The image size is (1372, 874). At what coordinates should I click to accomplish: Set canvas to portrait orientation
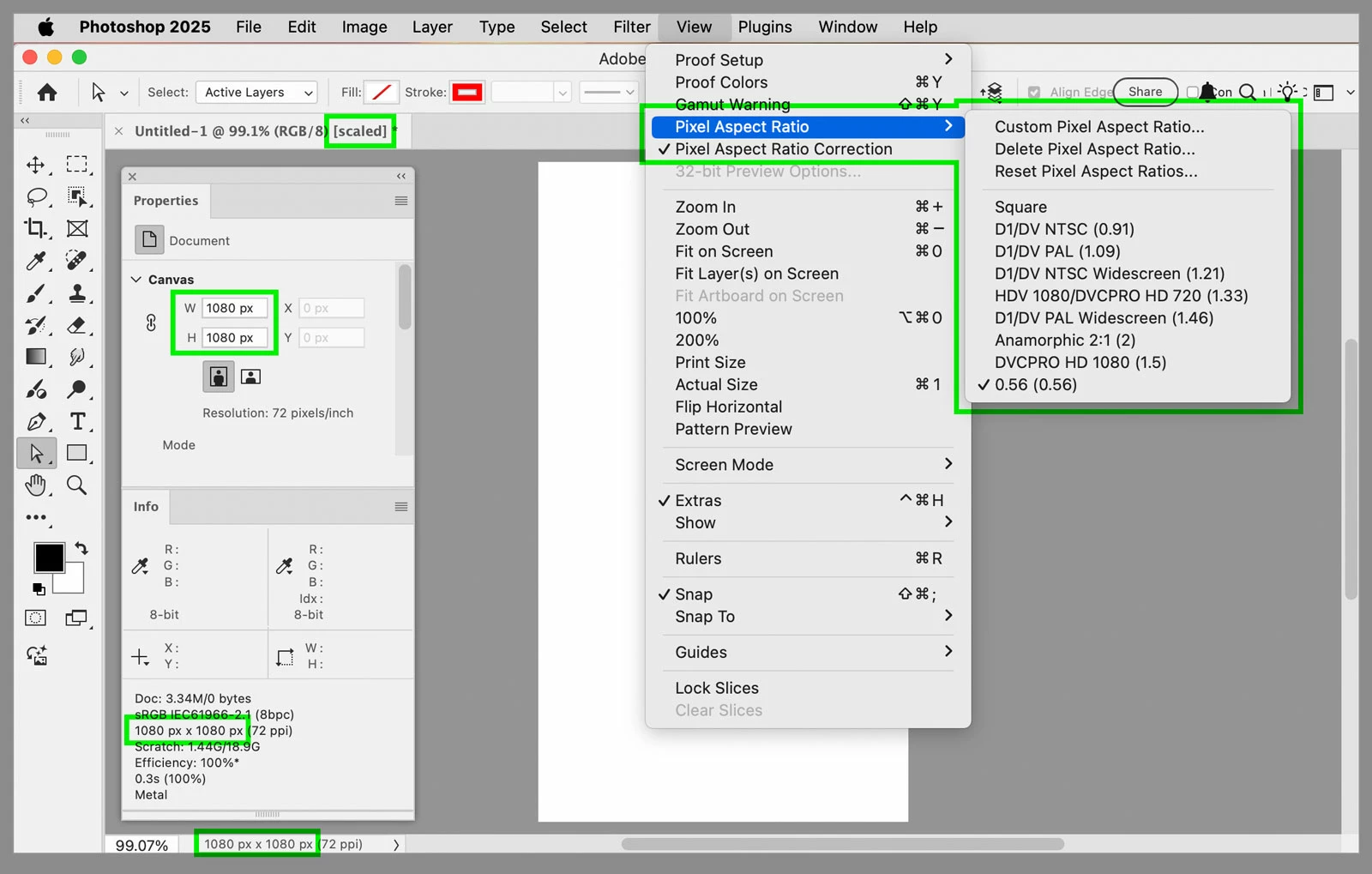219,376
